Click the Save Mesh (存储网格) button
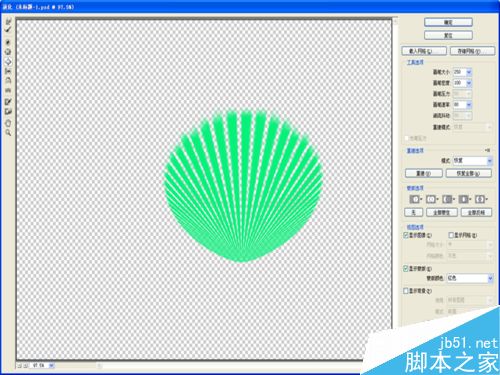The image size is (500, 375). click(472, 51)
